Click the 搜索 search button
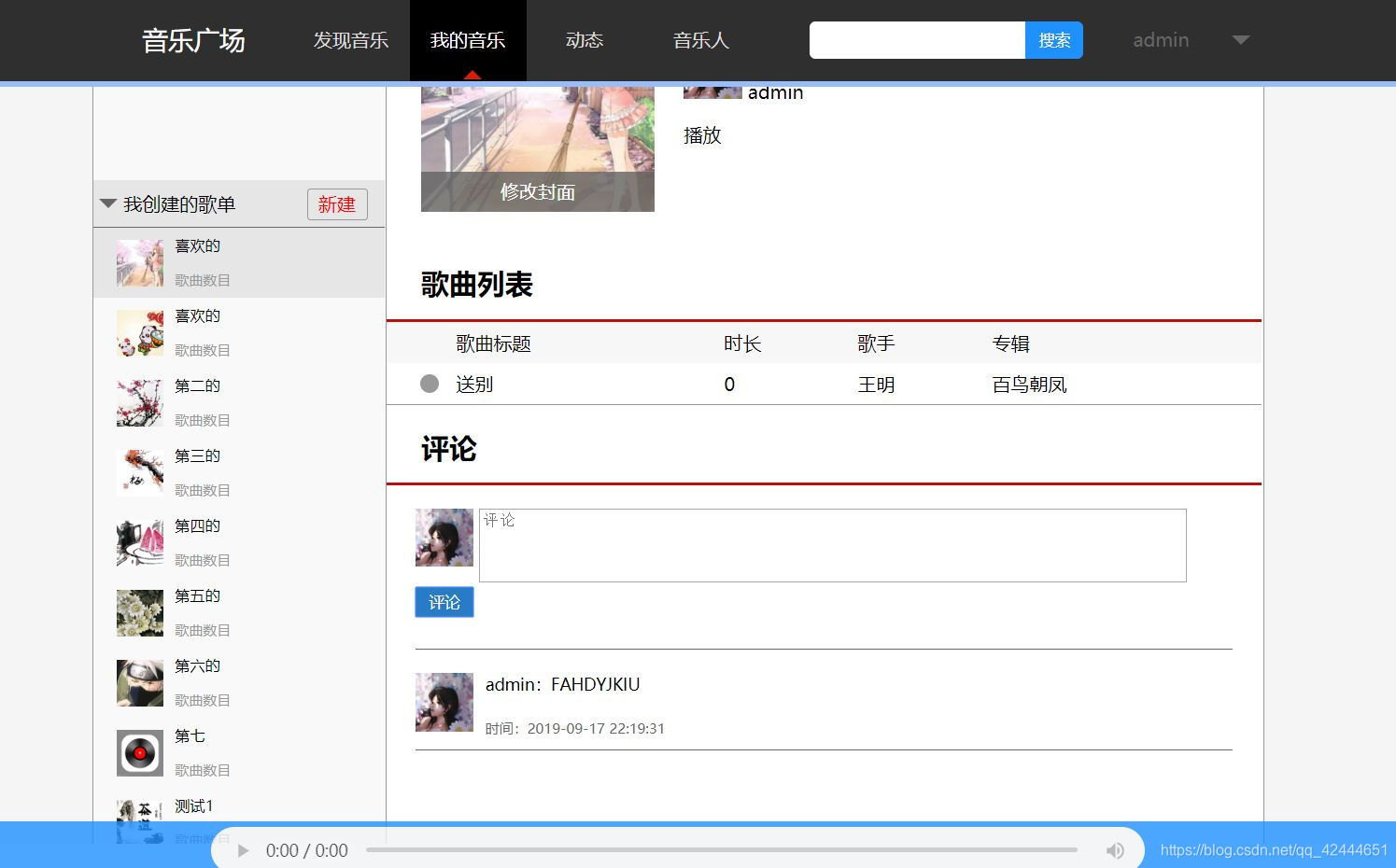The width and height of the screenshot is (1396, 868). tap(1054, 40)
